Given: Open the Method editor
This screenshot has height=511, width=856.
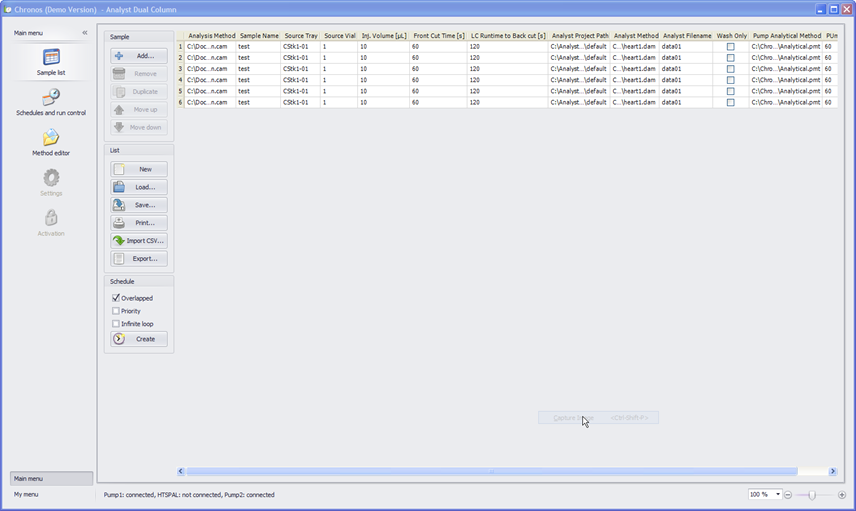Looking at the screenshot, I should [51, 142].
